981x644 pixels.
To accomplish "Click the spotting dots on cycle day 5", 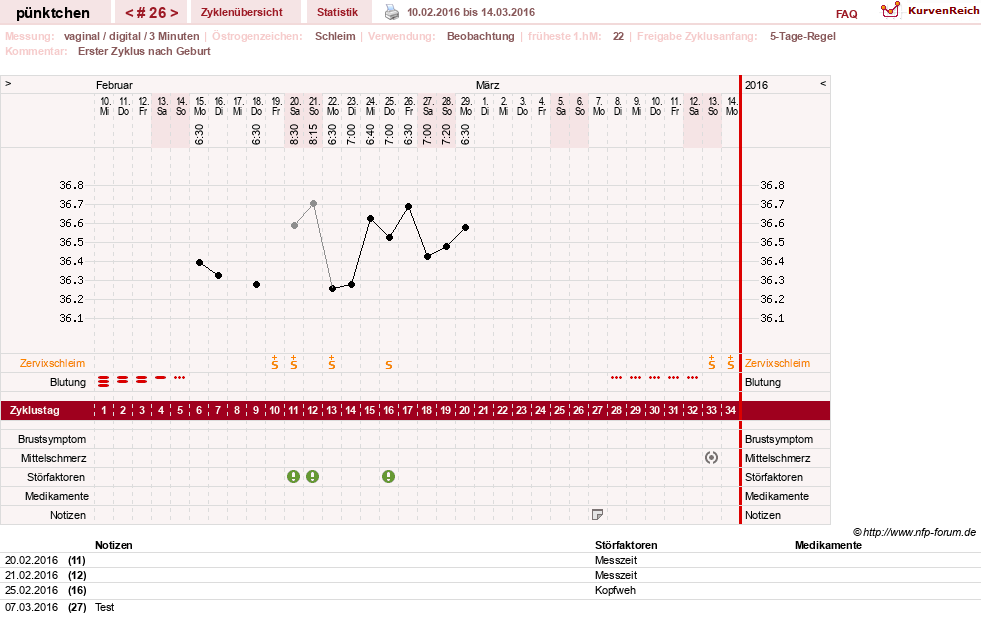I will point(180,377).
